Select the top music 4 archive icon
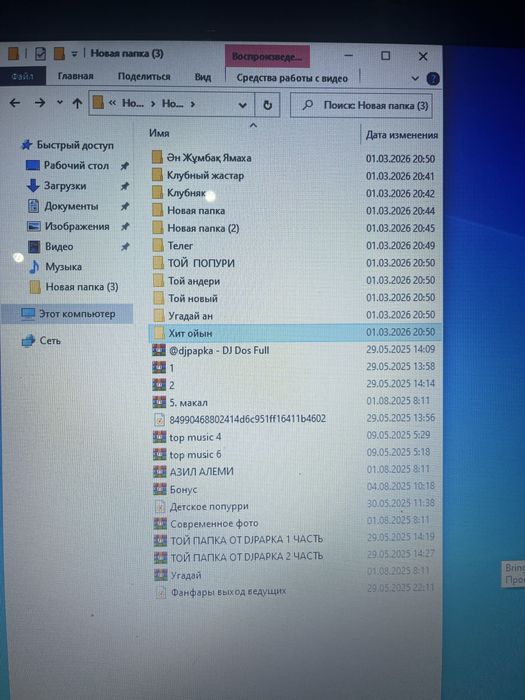This screenshot has width=525, height=700. [159, 437]
